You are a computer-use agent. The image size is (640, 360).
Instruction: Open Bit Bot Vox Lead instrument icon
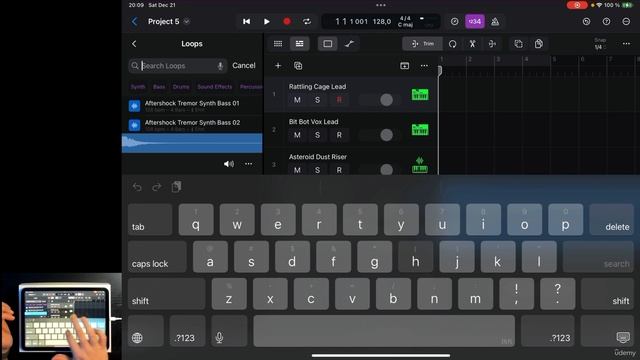tap(420, 130)
